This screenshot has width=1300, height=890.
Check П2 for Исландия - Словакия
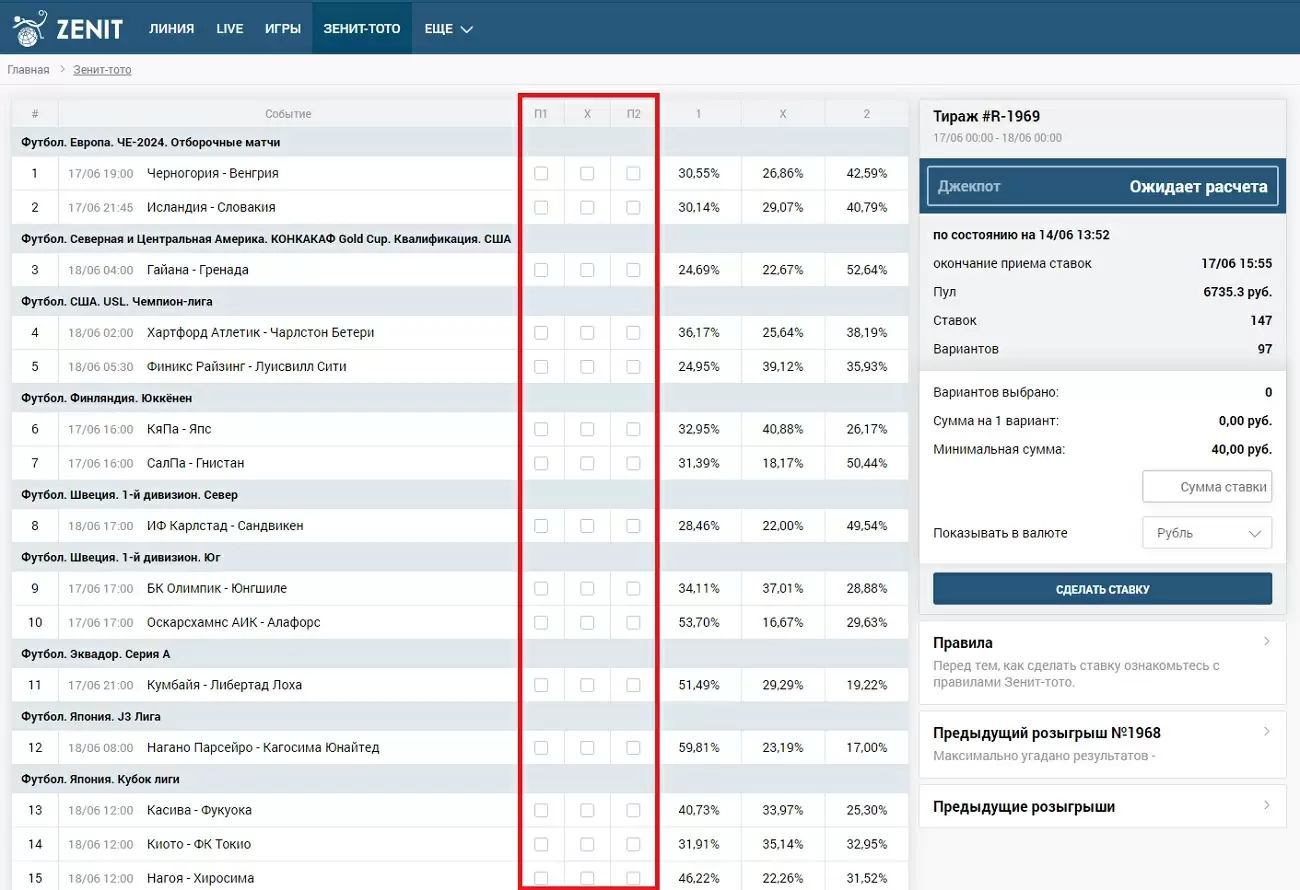633,207
